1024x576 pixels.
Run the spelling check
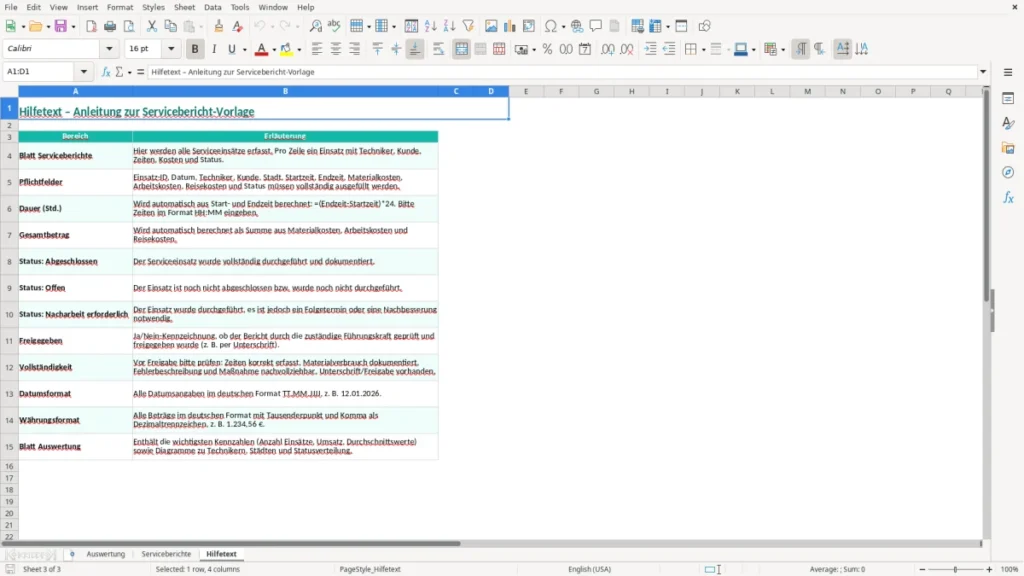pyautogui.click(x=334, y=26)
